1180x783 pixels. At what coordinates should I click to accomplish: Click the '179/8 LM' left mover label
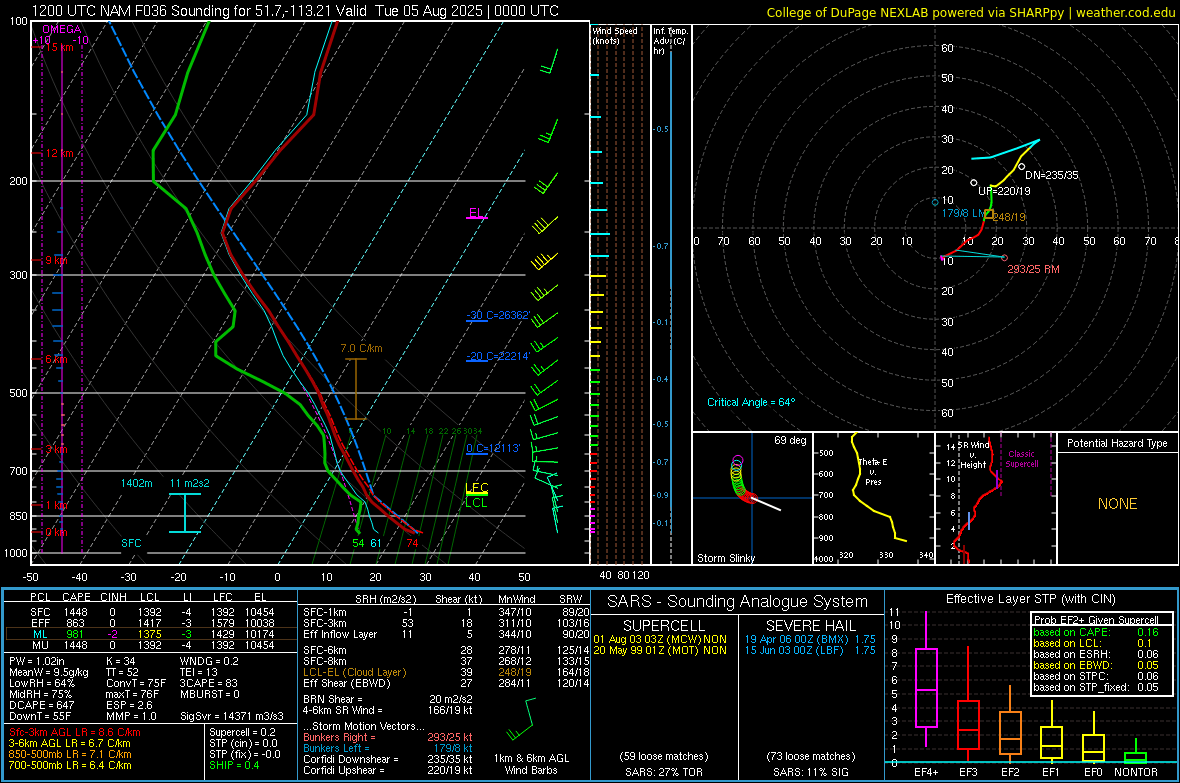pyautogui.click(x=963, y=214)
